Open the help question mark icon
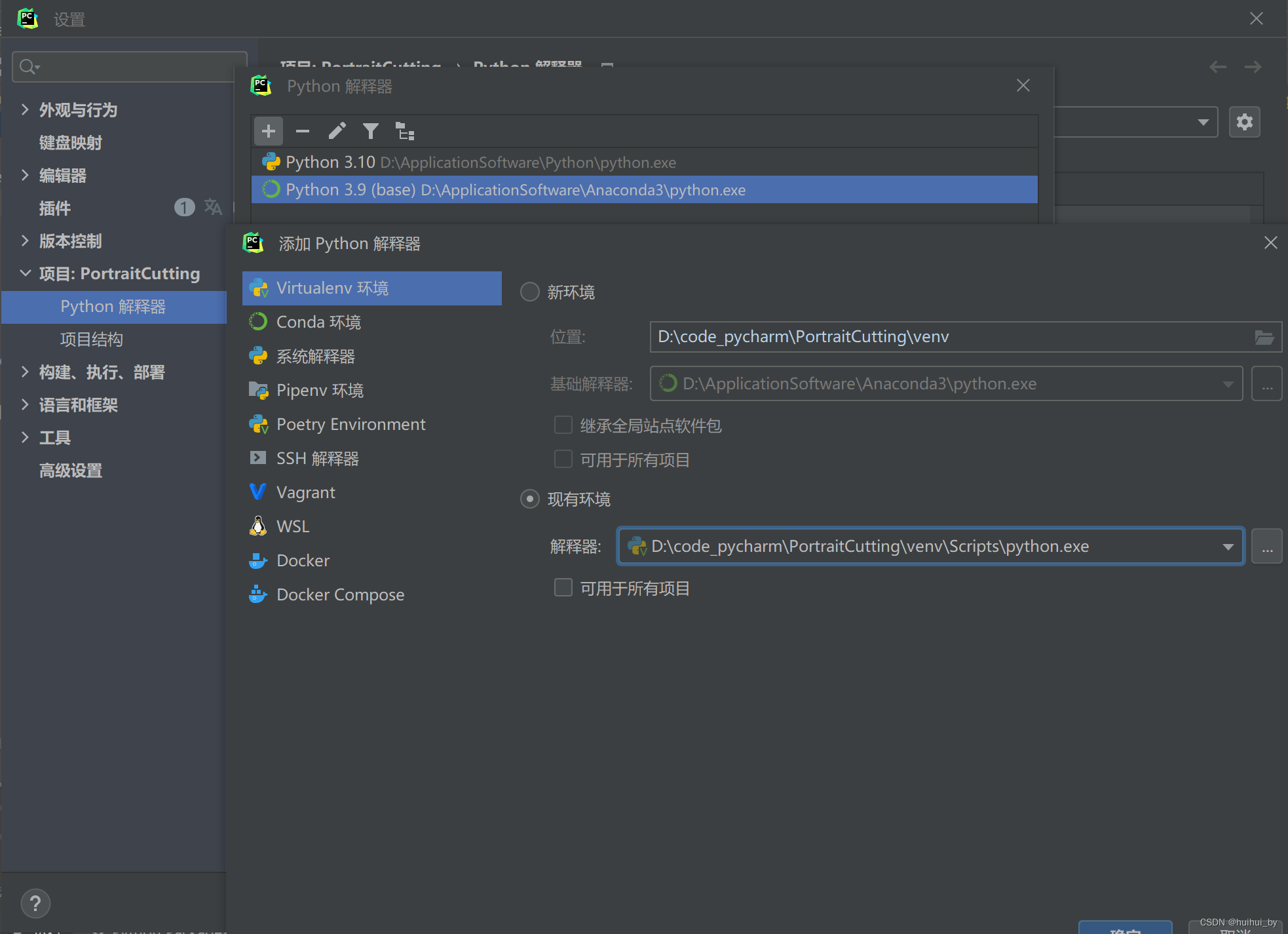The height and width of the screenshot is (934, 1288). coord(35,903)
